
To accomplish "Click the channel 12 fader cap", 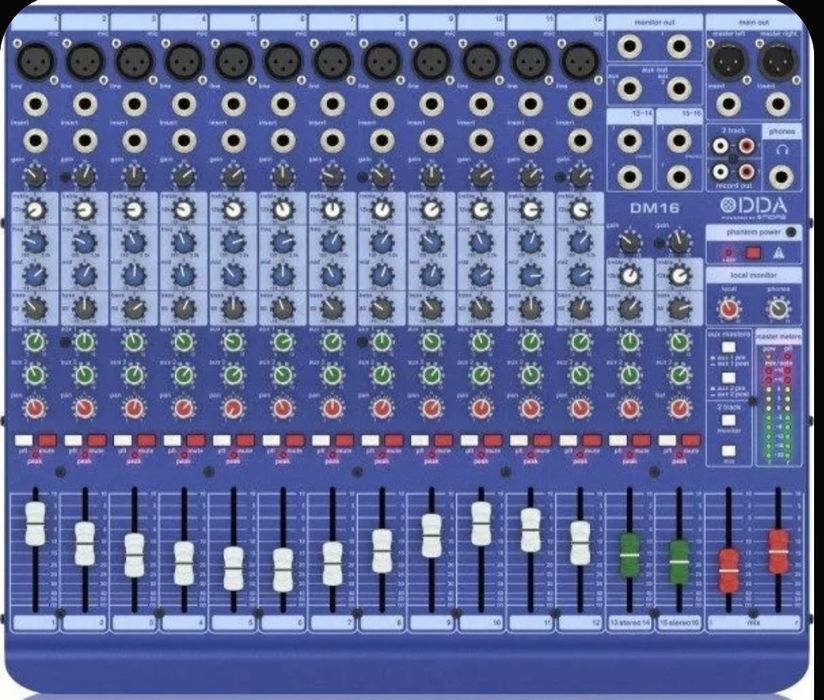I will pyautogui.click(x=580, y=543).
